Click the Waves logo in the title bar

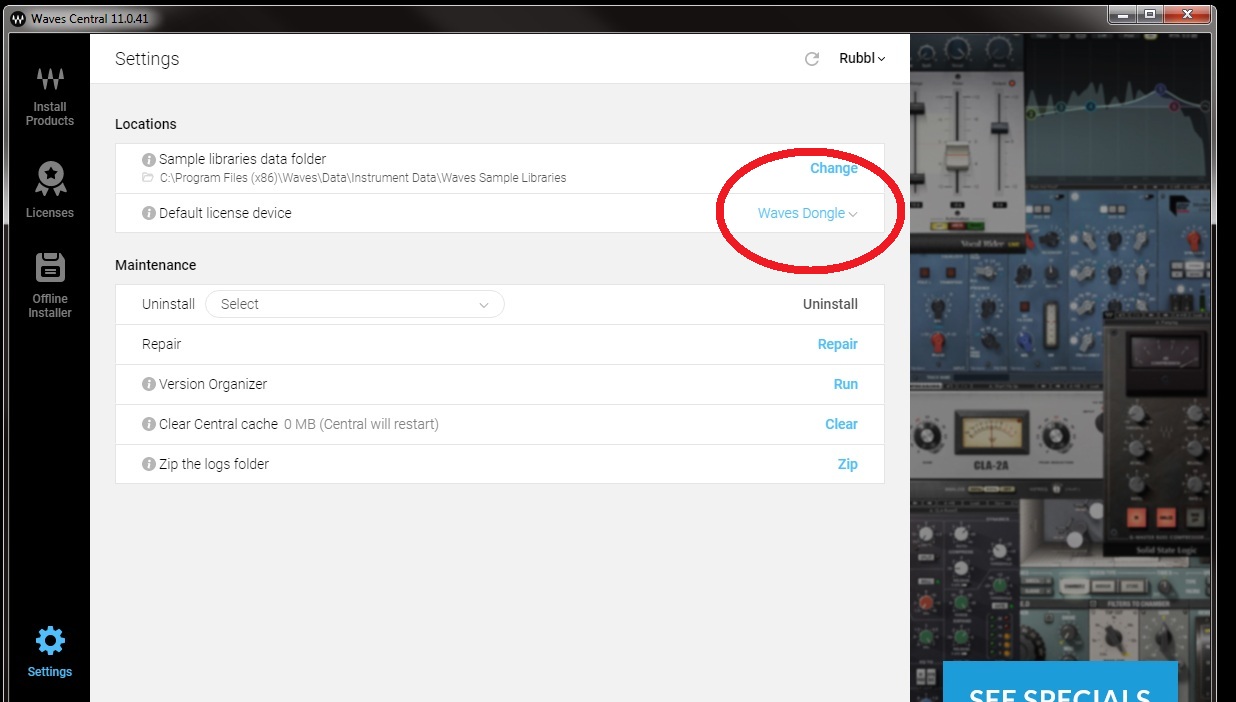(x=18, y=18)
